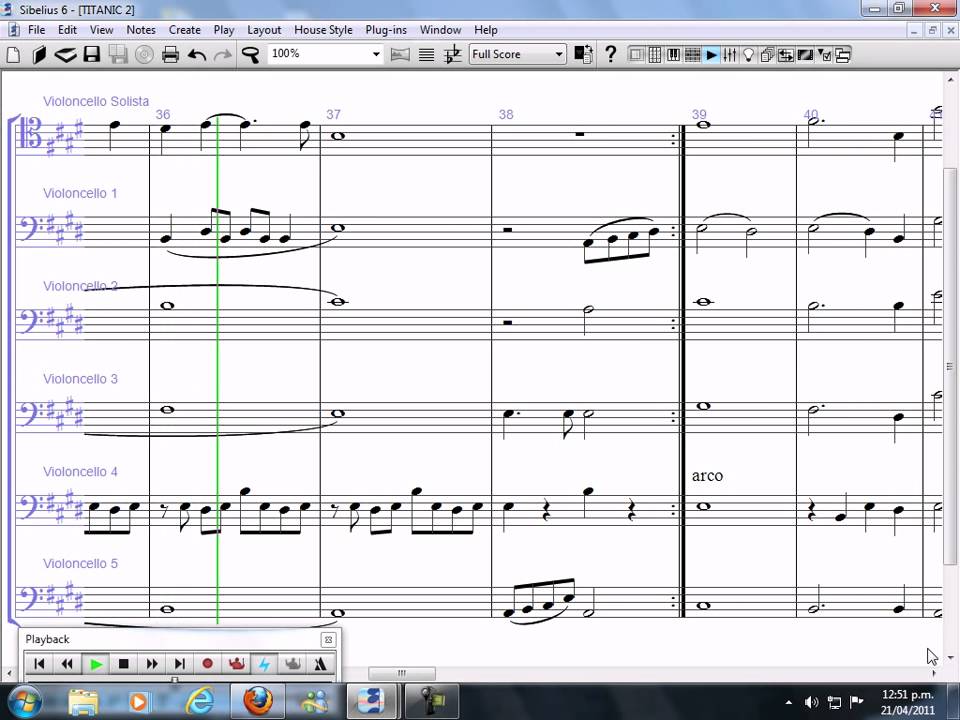Click the horizontal scrollbar thumb
The image size is (960, 720).
(x=402, y=673)
